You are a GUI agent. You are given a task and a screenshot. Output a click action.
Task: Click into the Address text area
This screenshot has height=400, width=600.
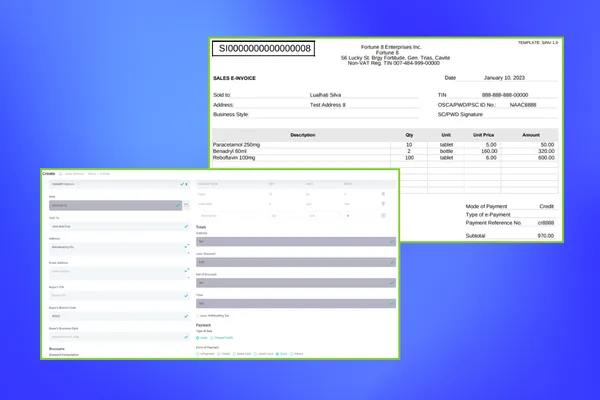pyautogui.click(x=119, y=249)
